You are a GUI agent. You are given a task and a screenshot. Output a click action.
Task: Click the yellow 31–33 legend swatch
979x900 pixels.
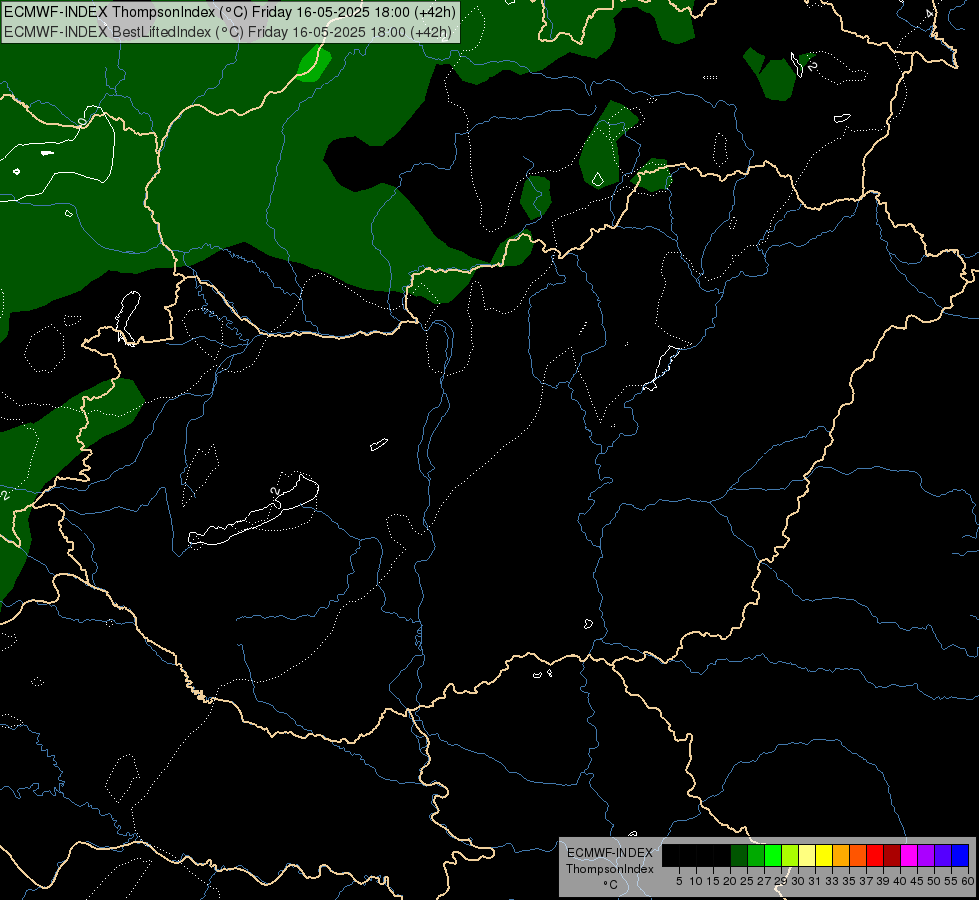click(824, 855)
